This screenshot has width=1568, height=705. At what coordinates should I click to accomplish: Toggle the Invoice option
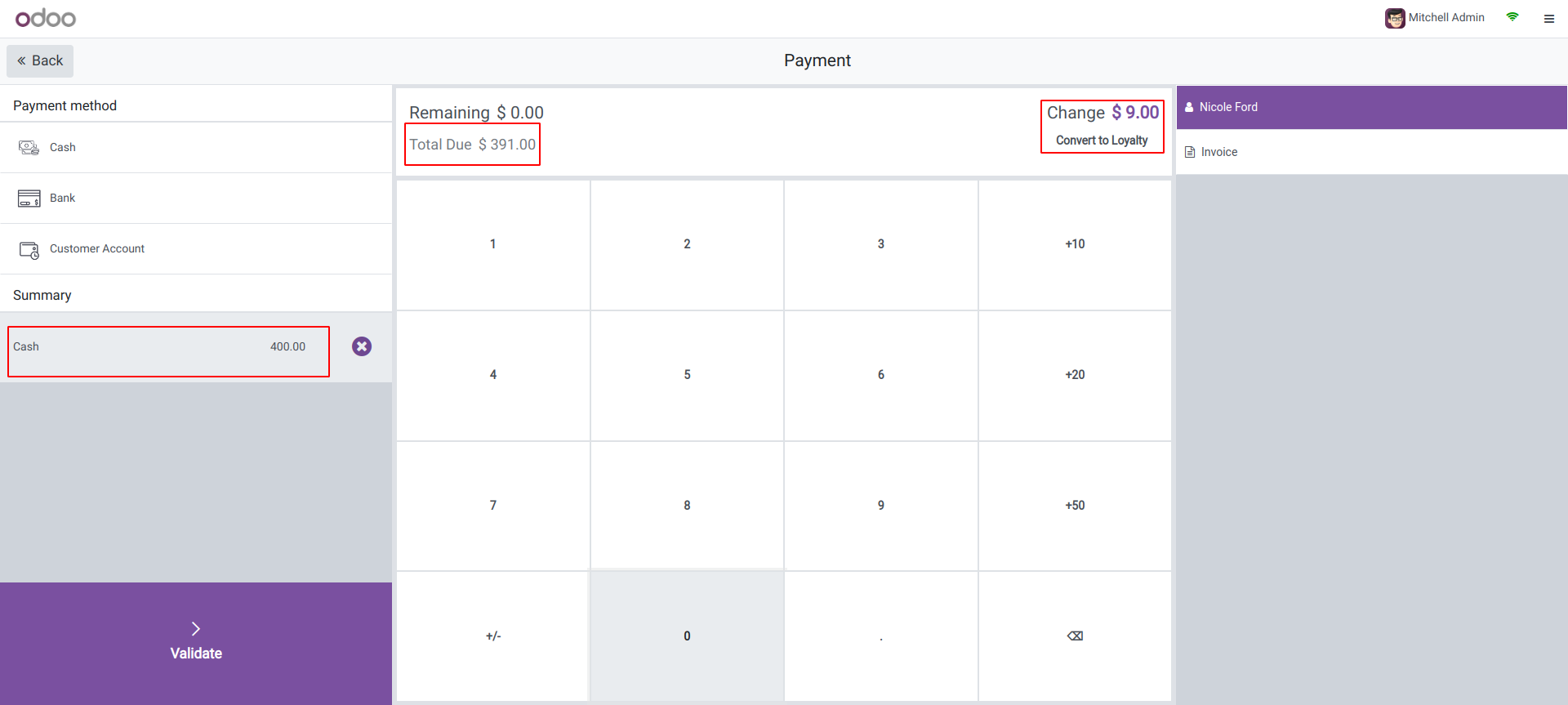tap(1218, 152)
